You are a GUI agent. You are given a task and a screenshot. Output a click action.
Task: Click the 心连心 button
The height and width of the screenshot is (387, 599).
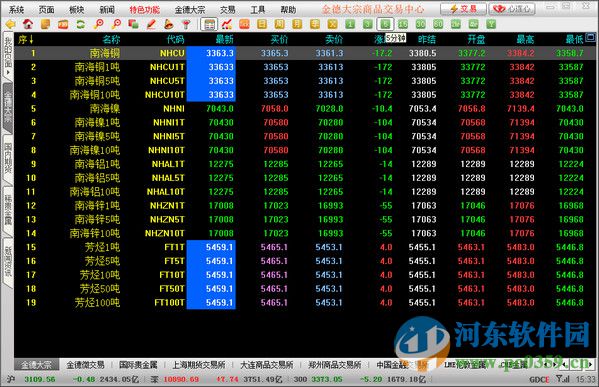(x=512, y=9)
